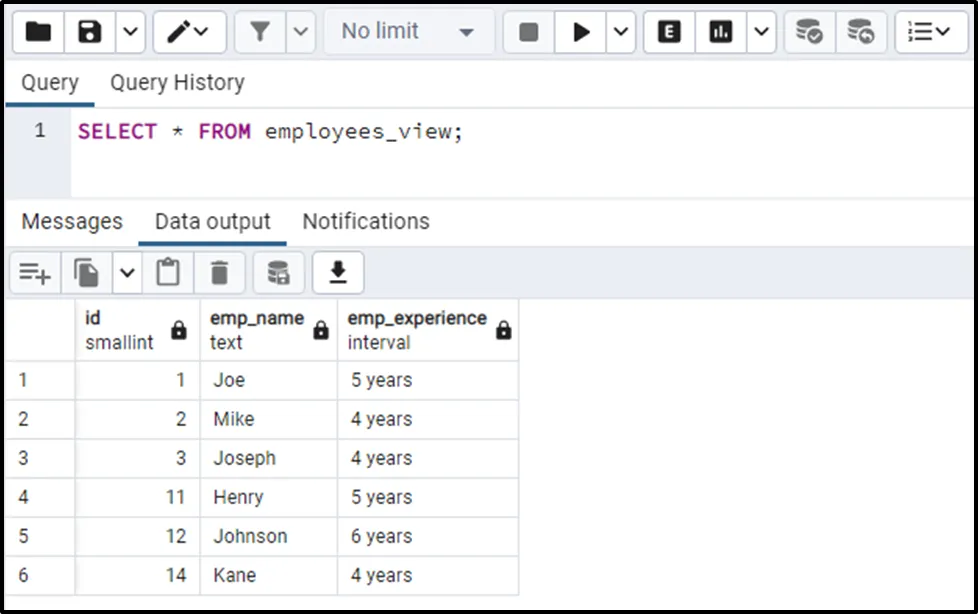This screenshot has width=978, height=614.
Task: Expand the copy options arrow in the data output toolbar
Action: (x=127, y=272)
